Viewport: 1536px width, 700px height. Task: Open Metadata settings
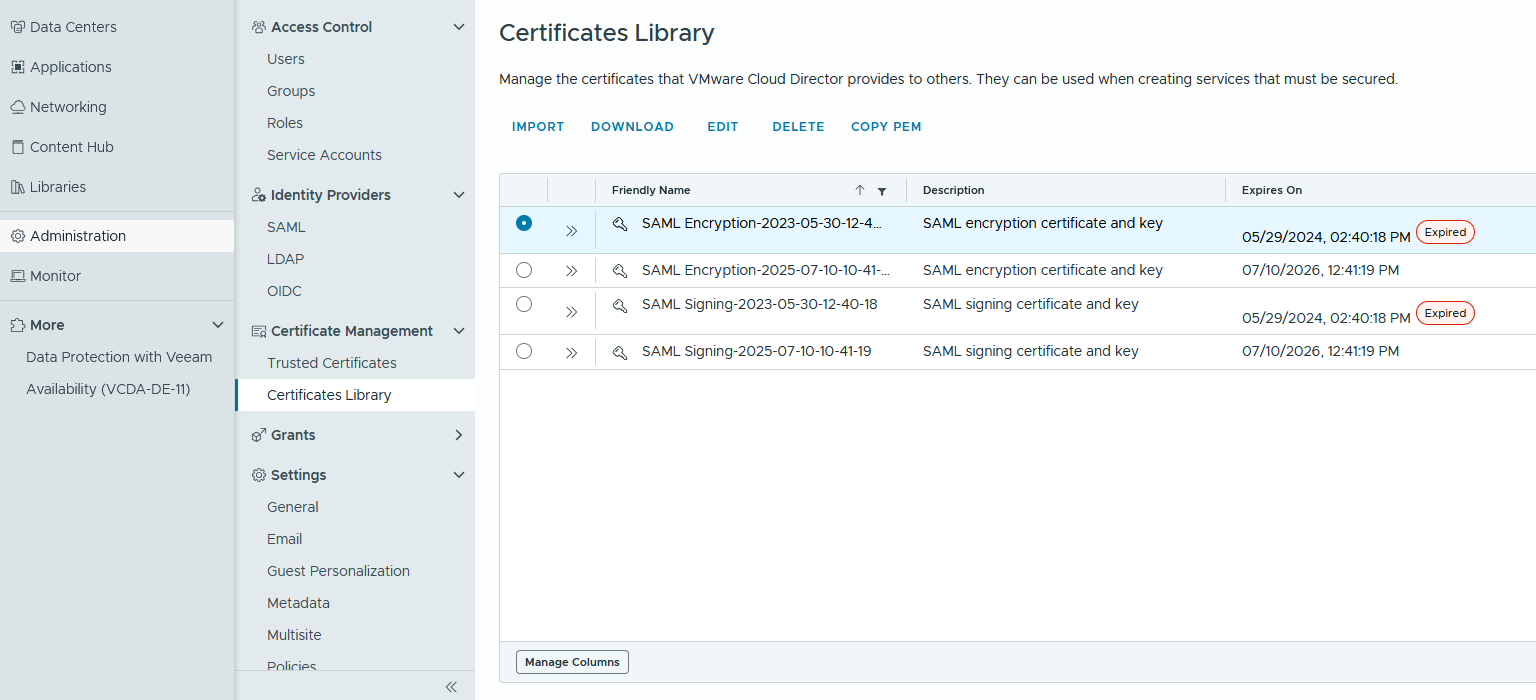(298, 603)
